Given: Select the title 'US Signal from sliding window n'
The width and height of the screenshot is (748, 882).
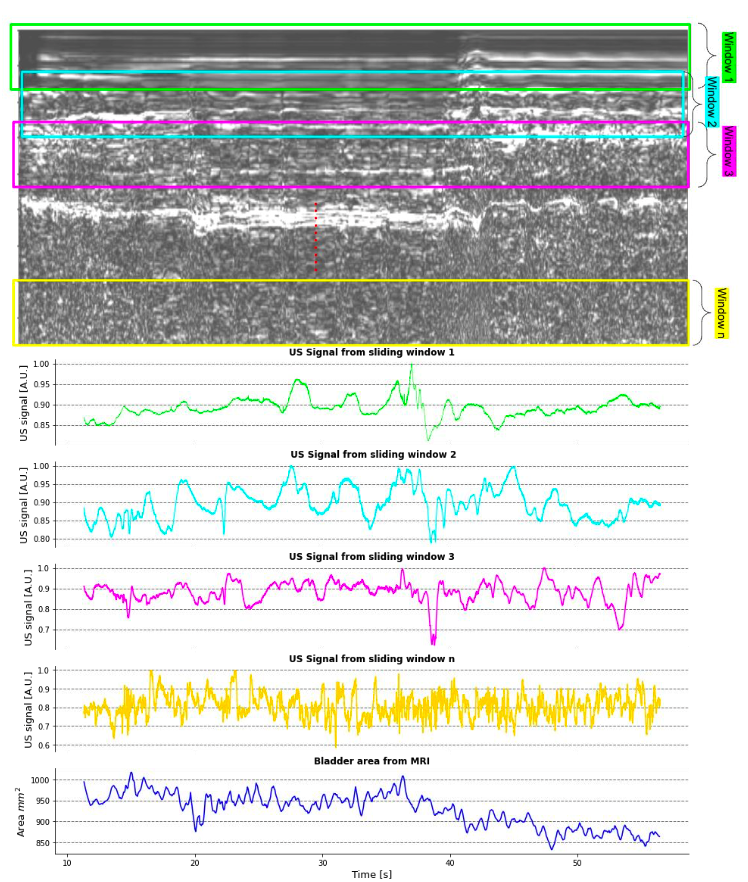Looking at the screenshot, I should coord(371,659).
